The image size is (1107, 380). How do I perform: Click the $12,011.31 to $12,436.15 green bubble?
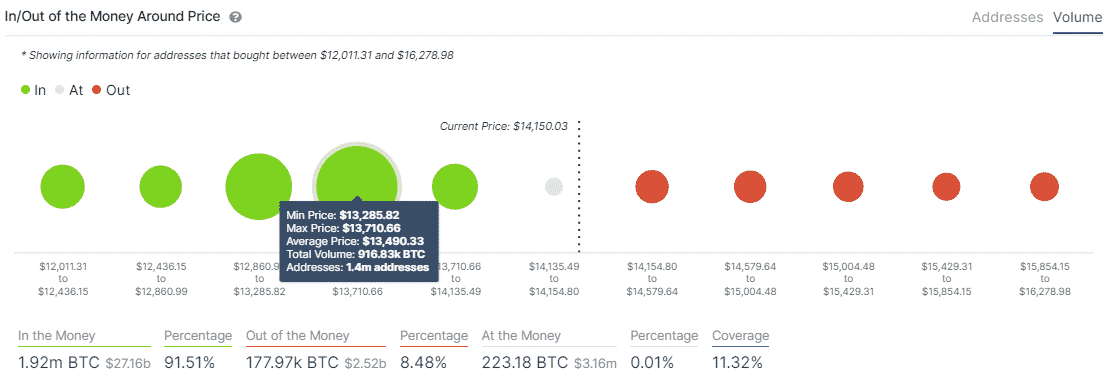[62, 187]
